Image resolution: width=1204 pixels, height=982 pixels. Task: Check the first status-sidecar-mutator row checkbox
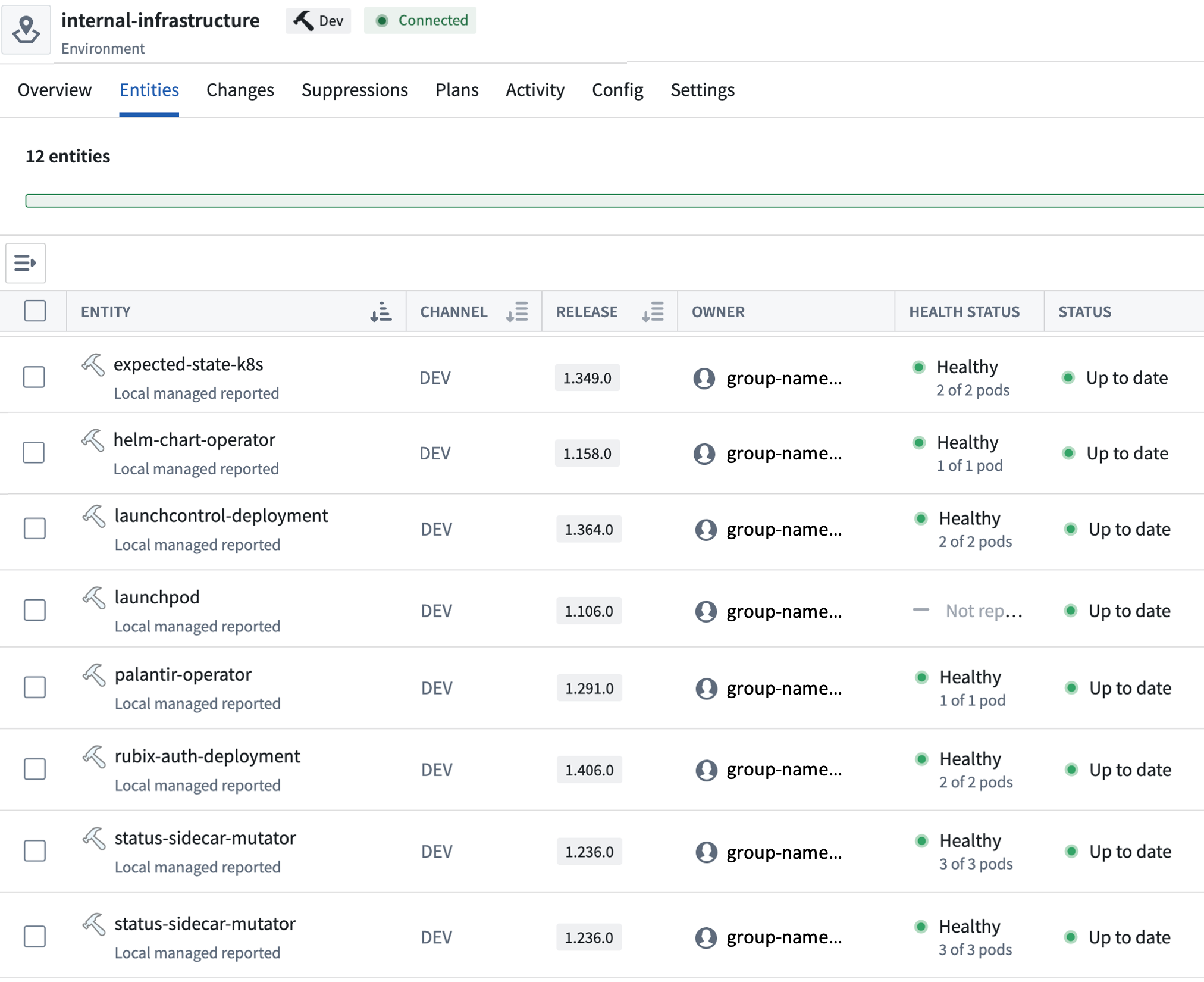pyautogui.click(x=35, y=850)
